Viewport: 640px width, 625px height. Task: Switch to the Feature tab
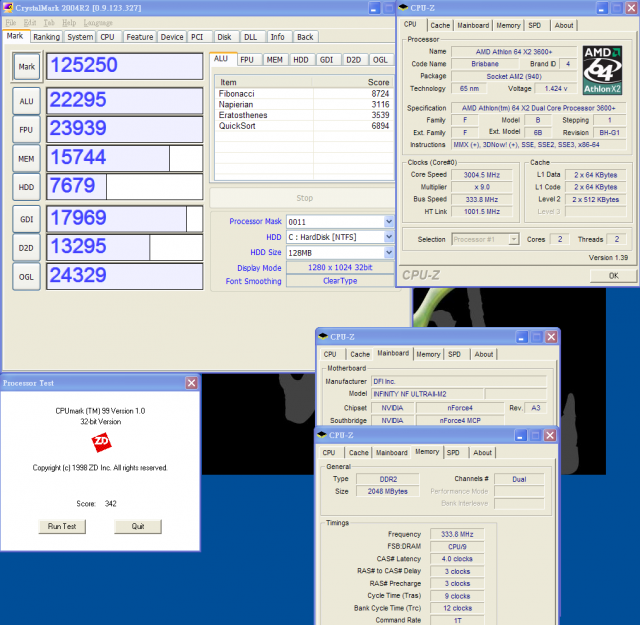tap(140, 37)
